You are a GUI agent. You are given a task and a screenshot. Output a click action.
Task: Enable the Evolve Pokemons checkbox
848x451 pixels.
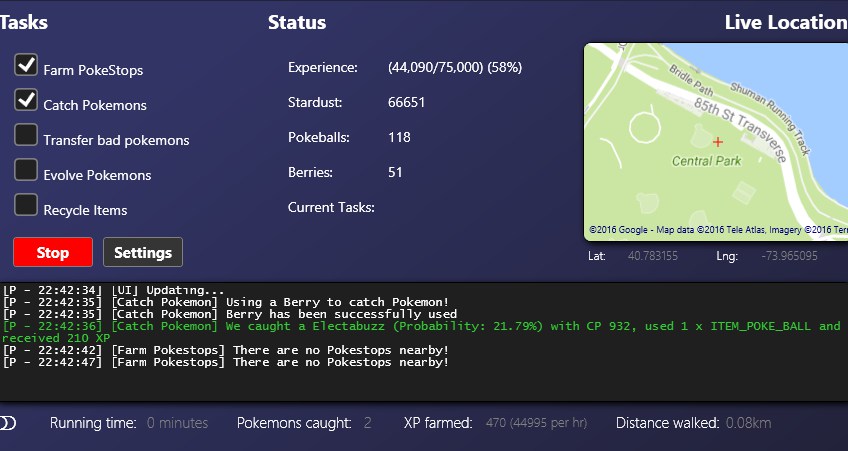coord(26,170)
